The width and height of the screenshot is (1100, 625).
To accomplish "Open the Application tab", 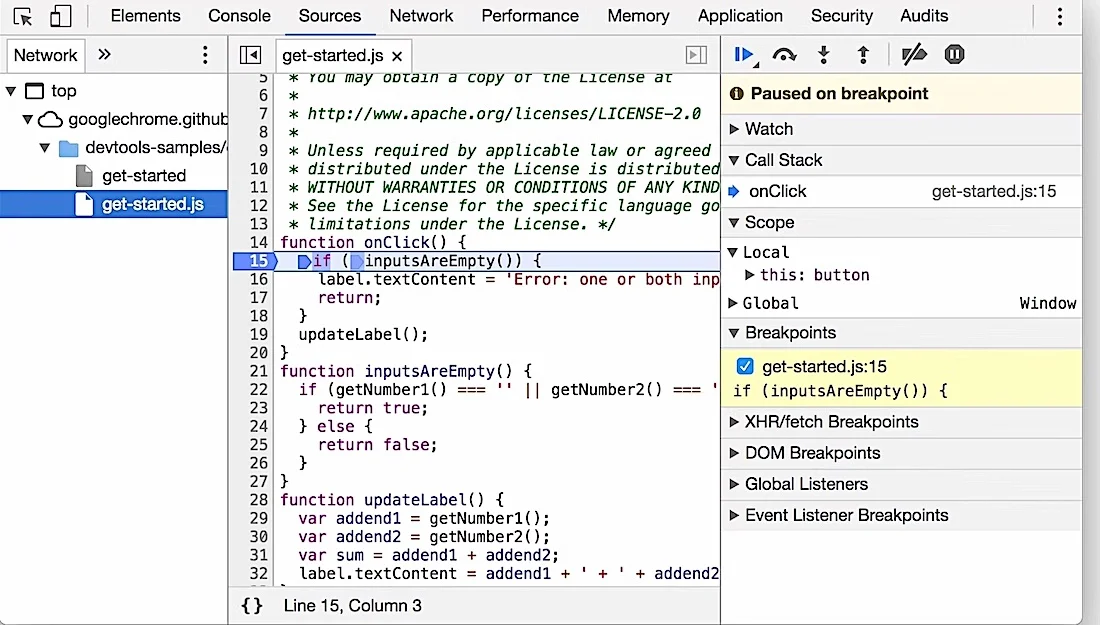I will pos(740,15).
